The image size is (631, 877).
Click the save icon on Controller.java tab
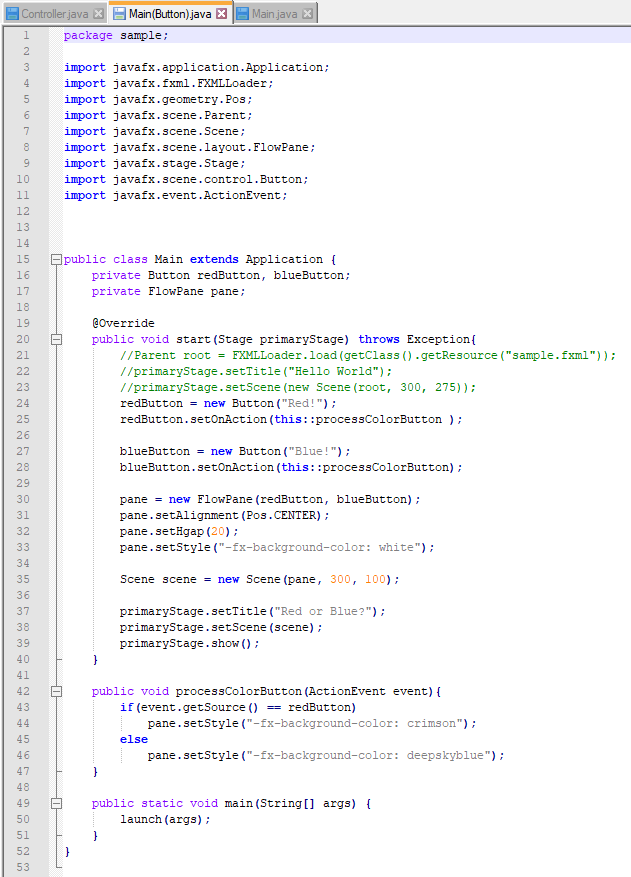(x=12, y=14)
